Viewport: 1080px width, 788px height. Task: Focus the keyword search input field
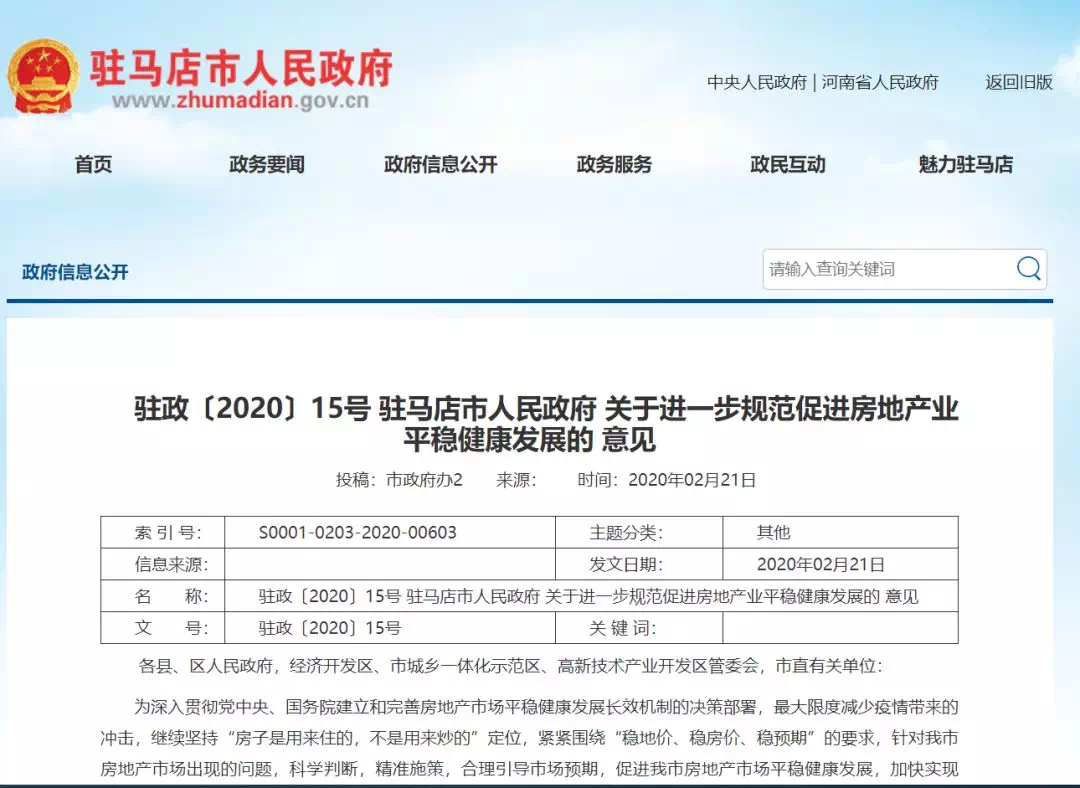coord(885,269)
